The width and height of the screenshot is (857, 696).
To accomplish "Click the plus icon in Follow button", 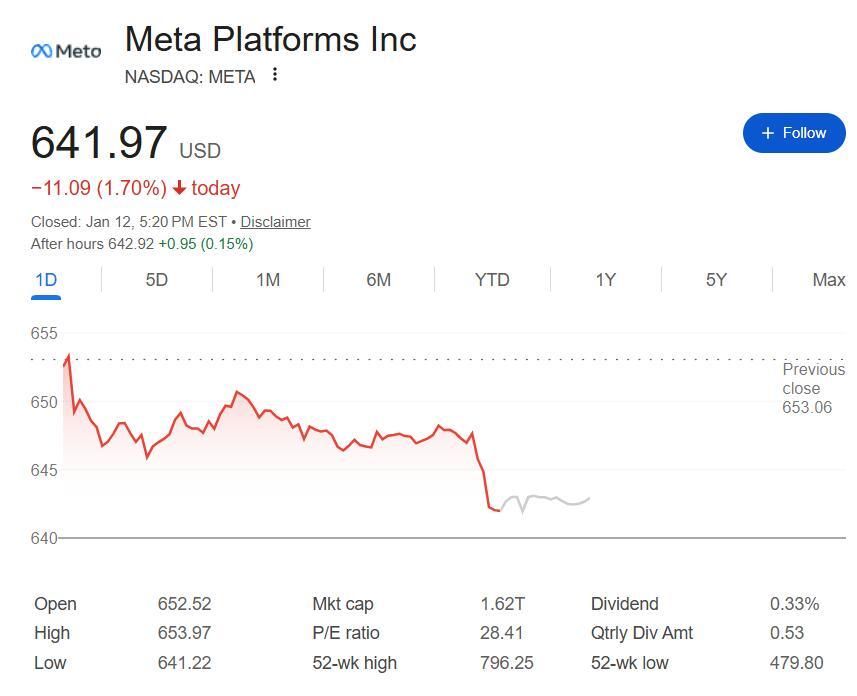I will point(768,133).
